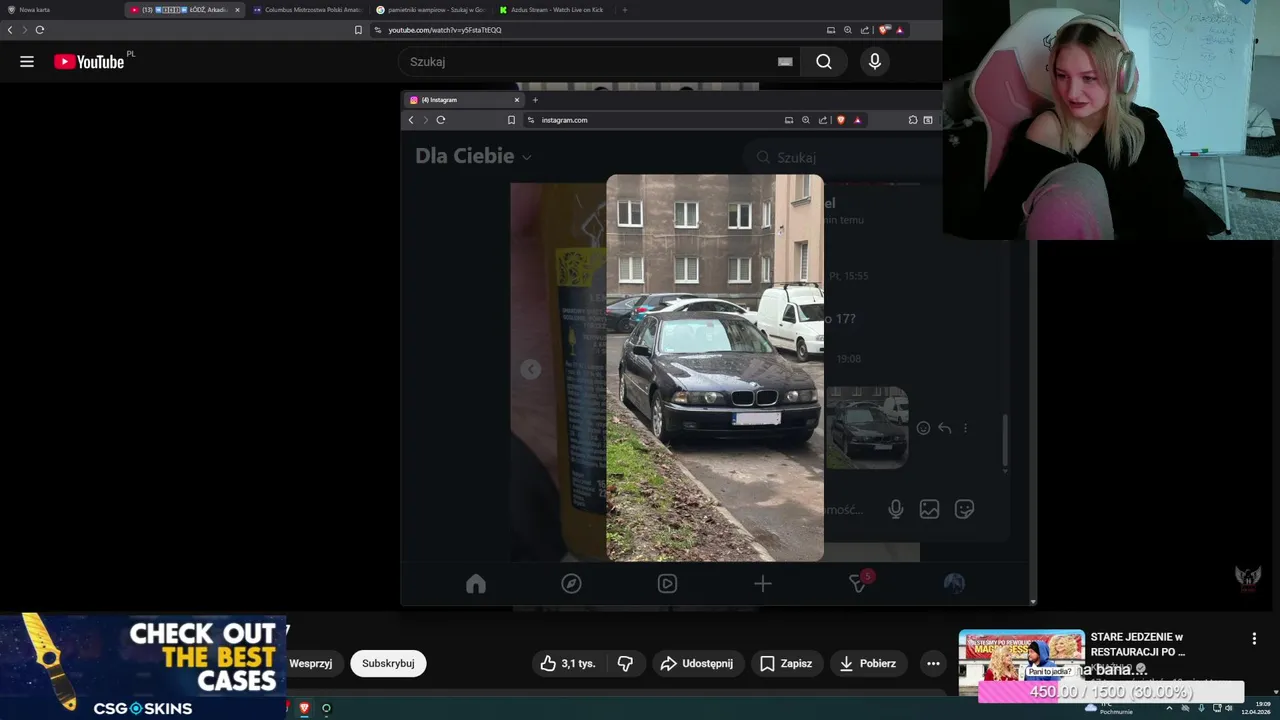
Task: Open the BMW car photo overlay
Action: (715, 368)
